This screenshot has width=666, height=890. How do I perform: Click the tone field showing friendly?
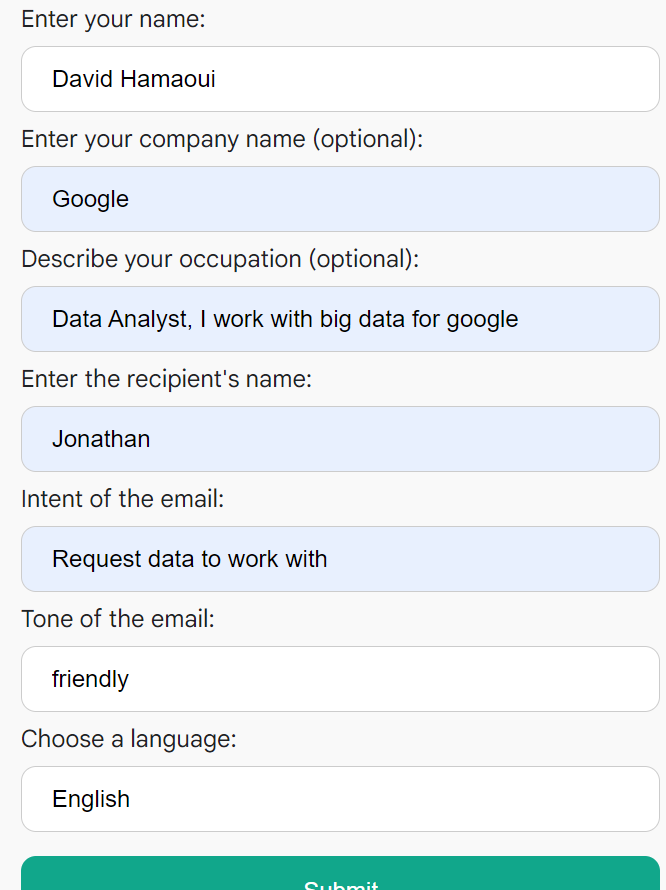[x=340, y=679]
